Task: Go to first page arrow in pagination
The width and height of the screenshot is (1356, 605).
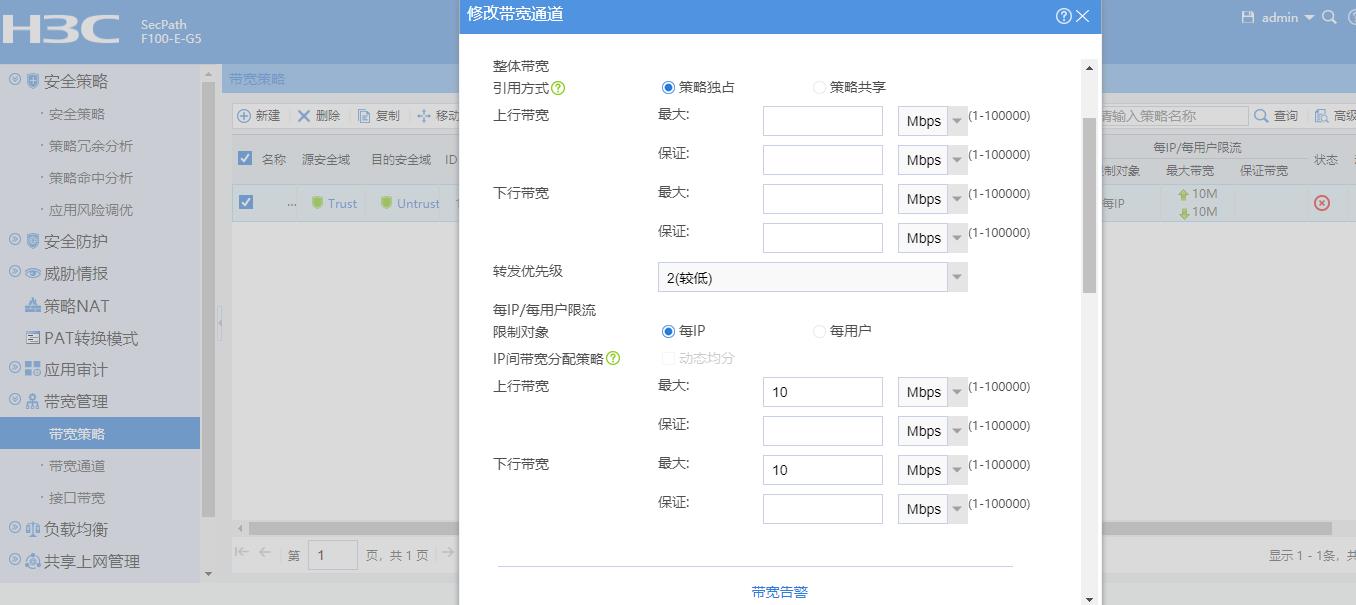Action: pos(241,551)
